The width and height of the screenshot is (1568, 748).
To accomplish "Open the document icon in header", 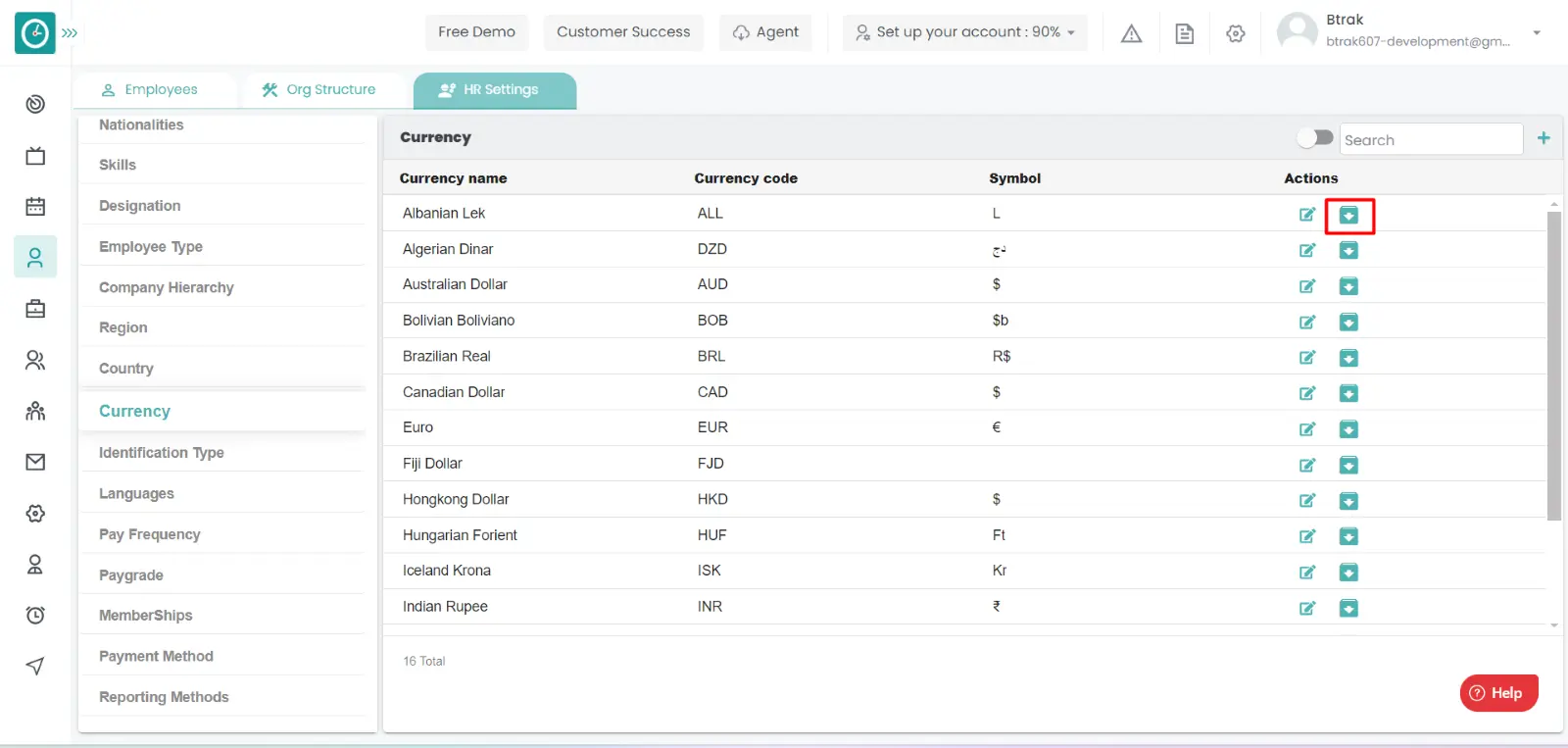I will click(1184, 33).
